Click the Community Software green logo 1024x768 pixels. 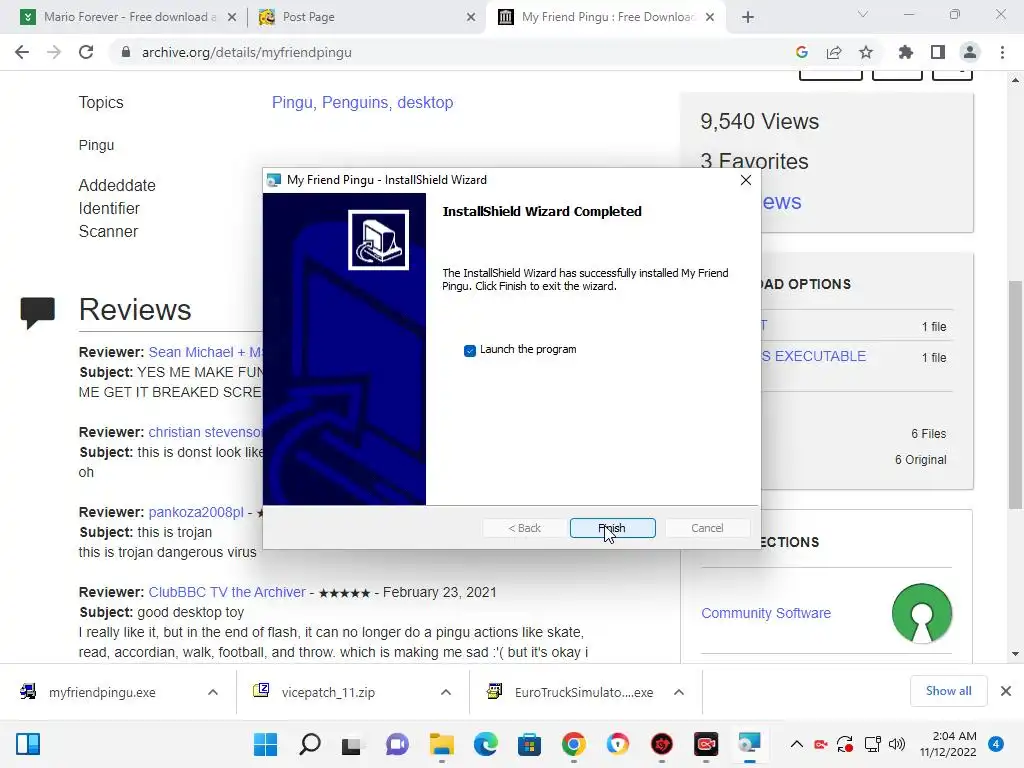[x=921, y=613]
